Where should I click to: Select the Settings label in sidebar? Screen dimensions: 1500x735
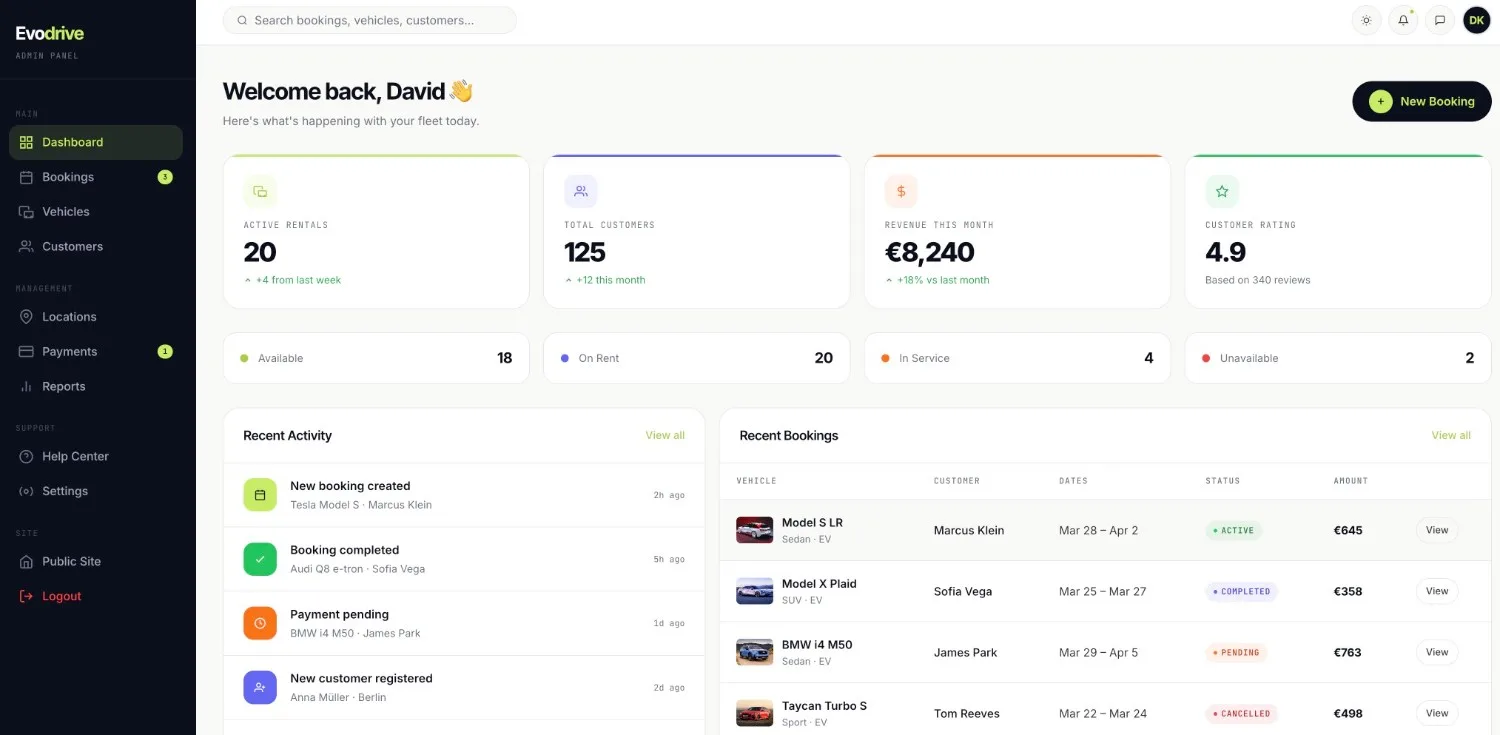coord(65,492)
